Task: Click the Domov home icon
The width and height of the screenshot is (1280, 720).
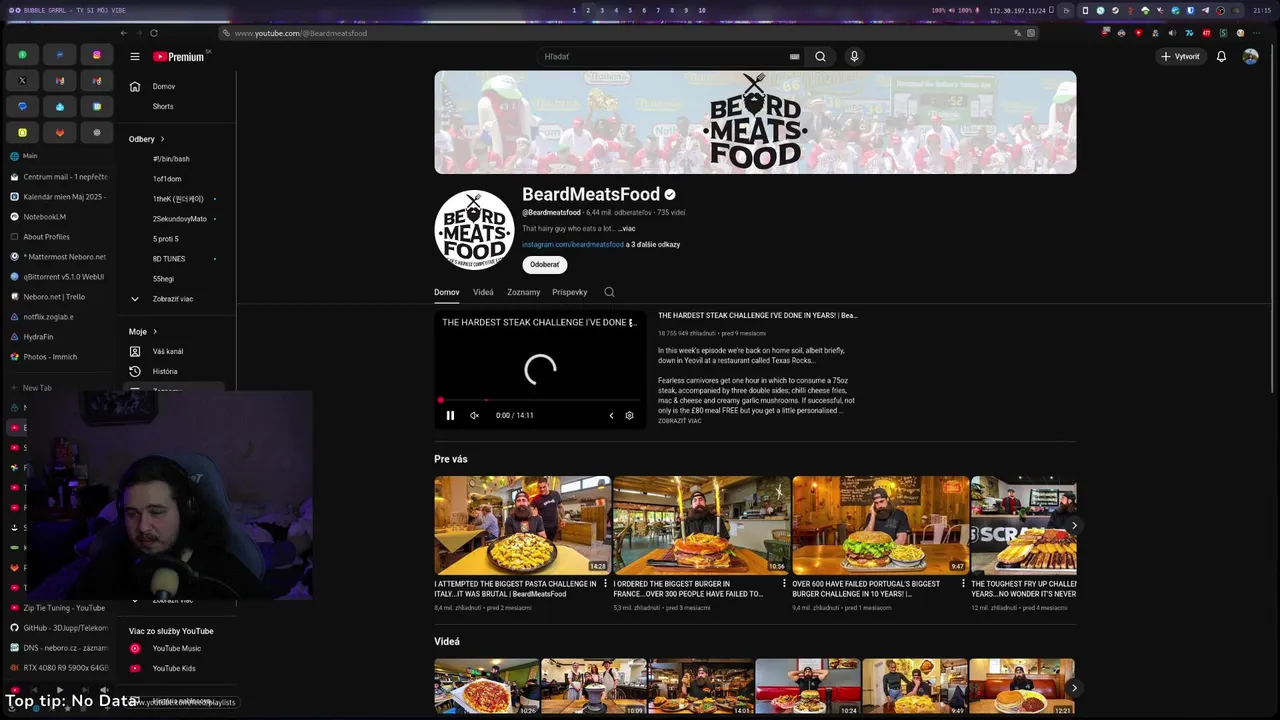Action: (x=135, y=86)
